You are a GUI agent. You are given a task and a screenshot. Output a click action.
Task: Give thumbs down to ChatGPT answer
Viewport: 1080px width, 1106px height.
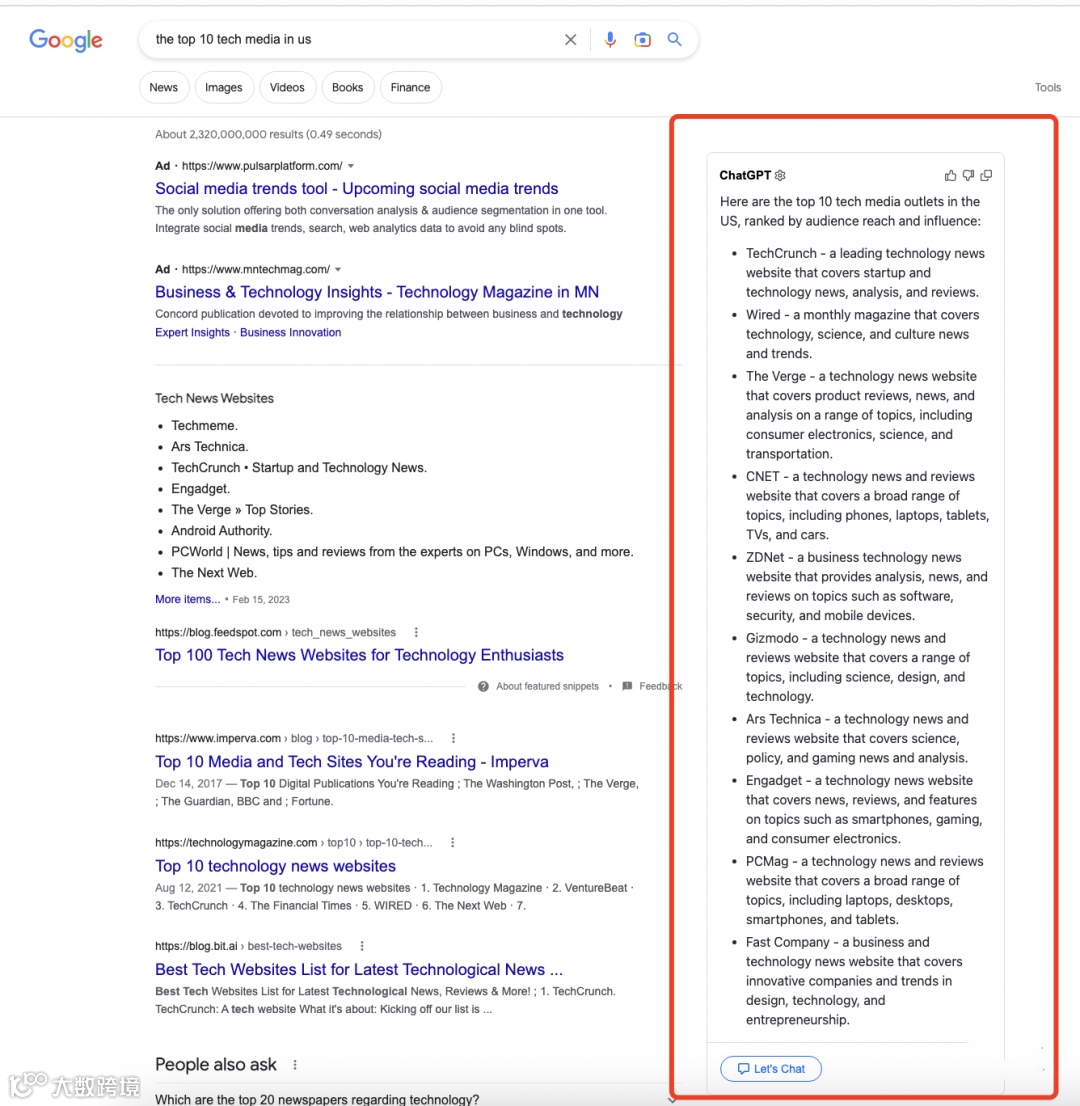(x=969, y=175)
